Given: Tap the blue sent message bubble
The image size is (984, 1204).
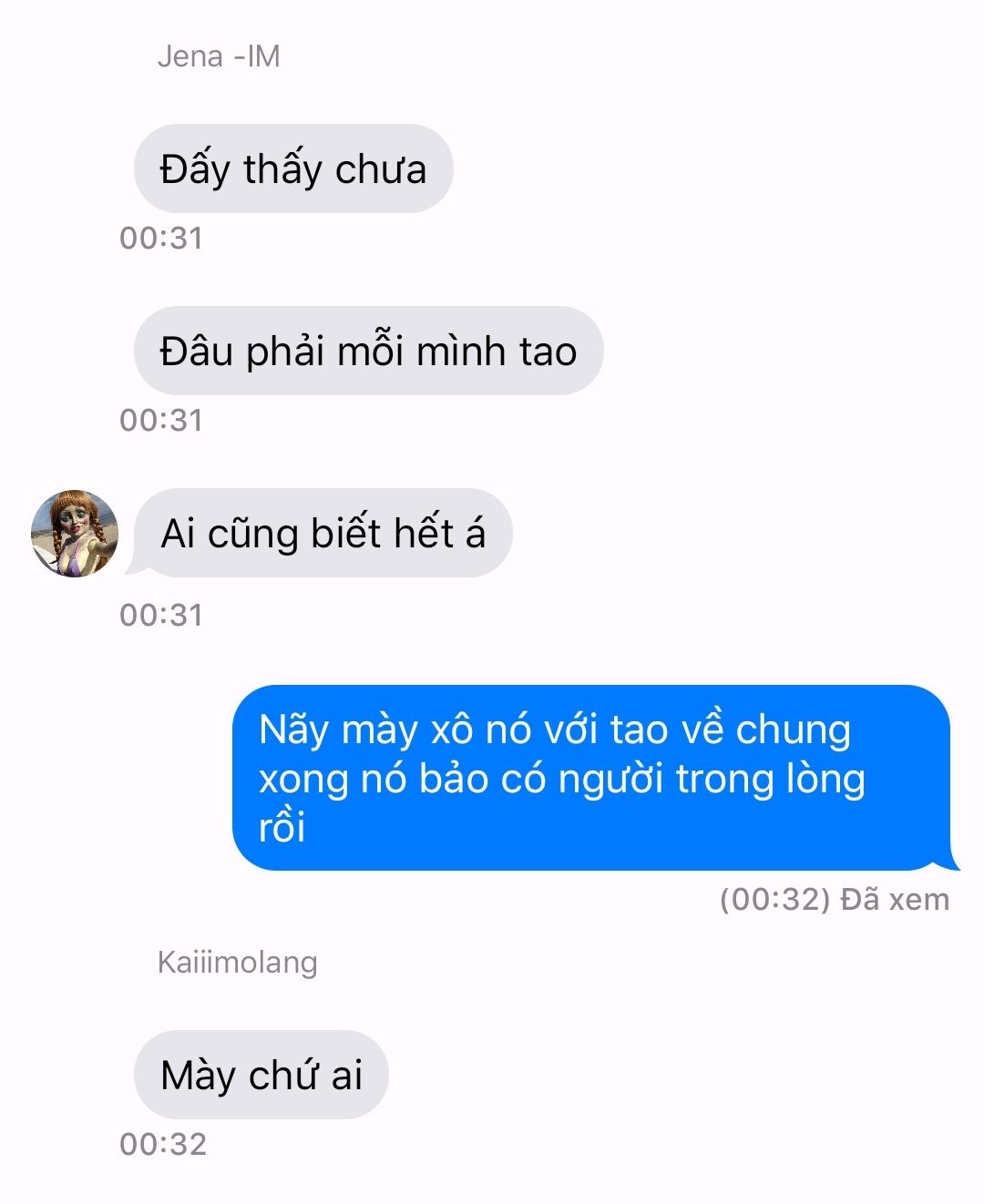Looking at the screenshot, I should click(596, 778).
